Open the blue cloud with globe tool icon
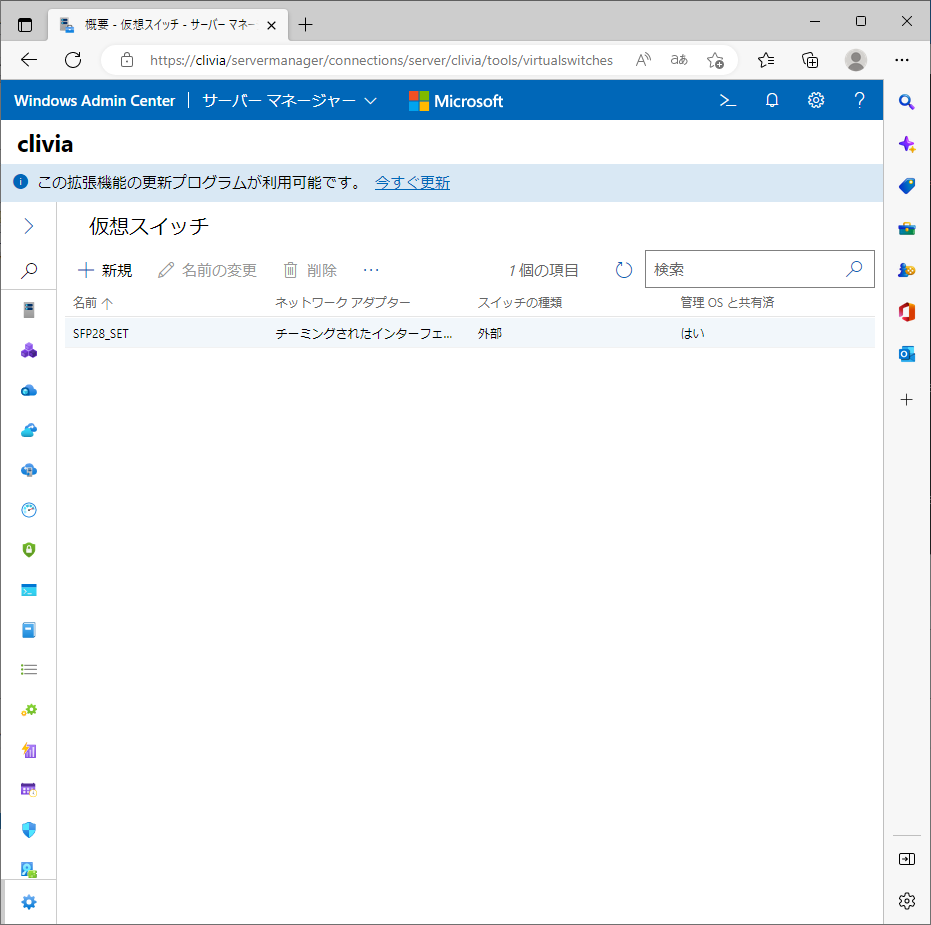Viewport: 931px width, 925px height. tap(28, 390)
